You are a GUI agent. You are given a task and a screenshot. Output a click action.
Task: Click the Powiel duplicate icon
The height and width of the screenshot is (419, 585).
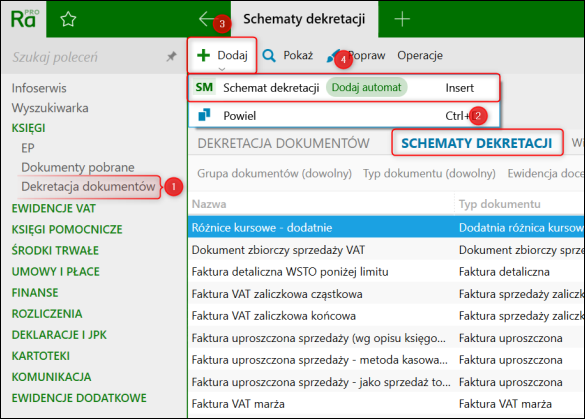(204, 115)
